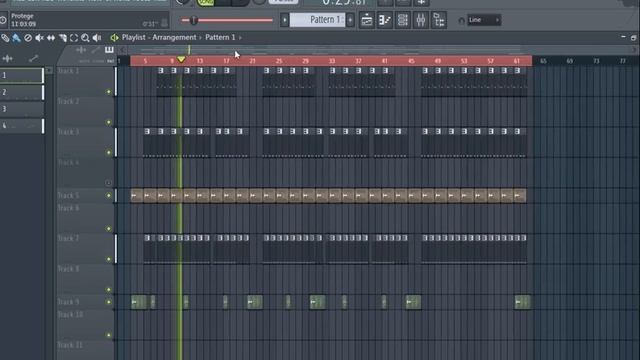This screenshot has height=360, width=640.
Task: Click the first brown clip on Track 5
Action: pyautogui.click(x=137, y=196)
